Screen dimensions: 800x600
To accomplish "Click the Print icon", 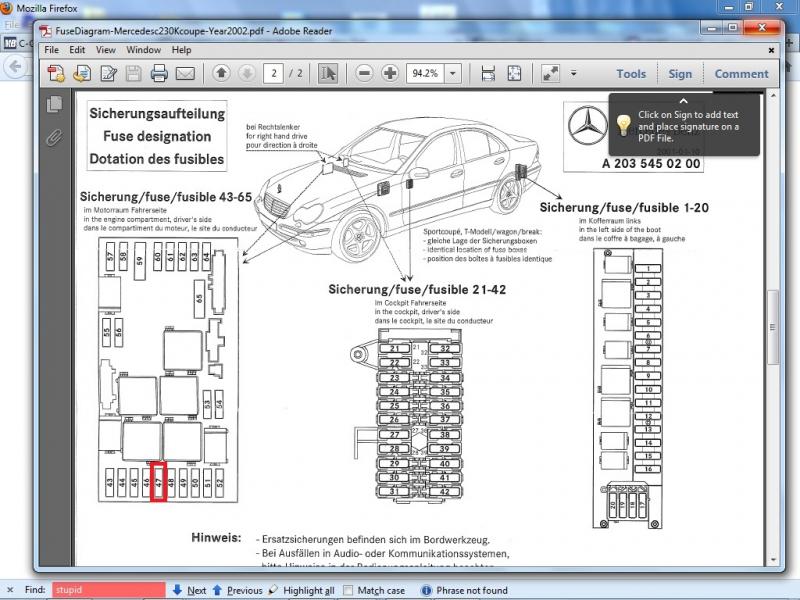I will tap(159, 73).
